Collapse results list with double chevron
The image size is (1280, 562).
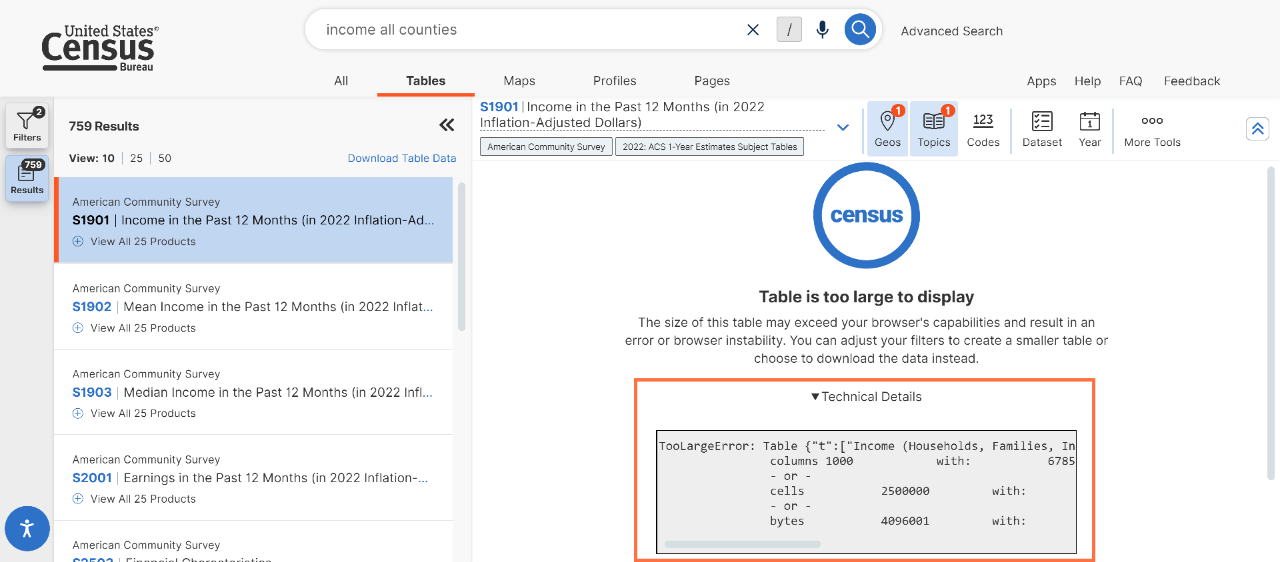(x=447, y=125)
